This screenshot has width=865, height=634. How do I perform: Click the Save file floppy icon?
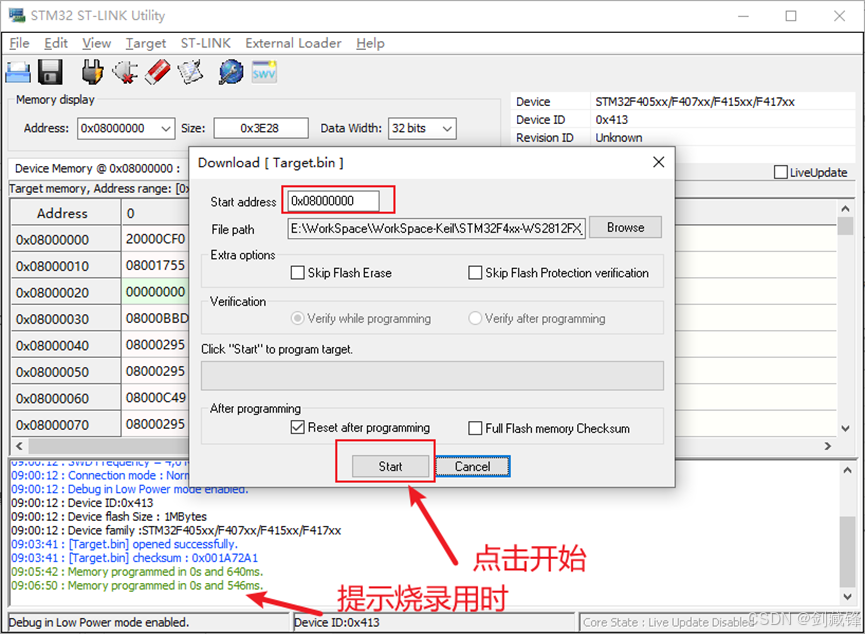50,72
